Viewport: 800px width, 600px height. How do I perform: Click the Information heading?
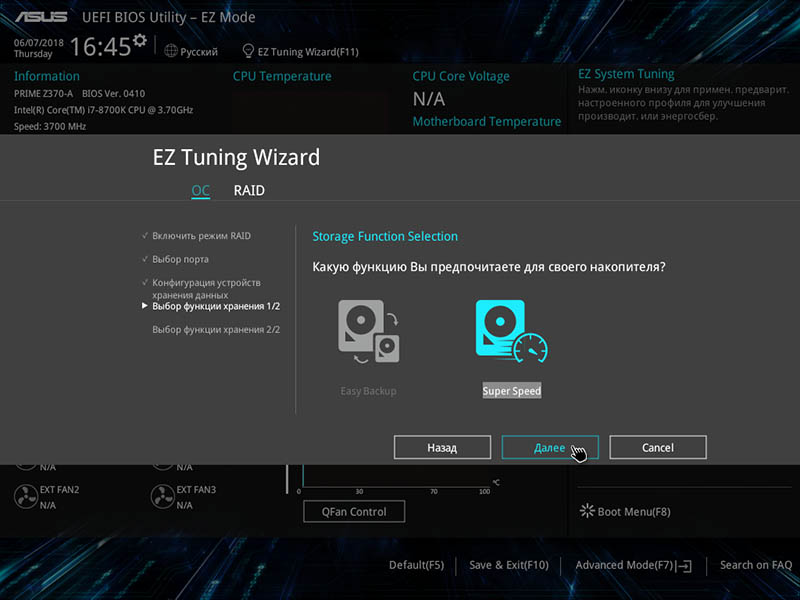point(46,76)
